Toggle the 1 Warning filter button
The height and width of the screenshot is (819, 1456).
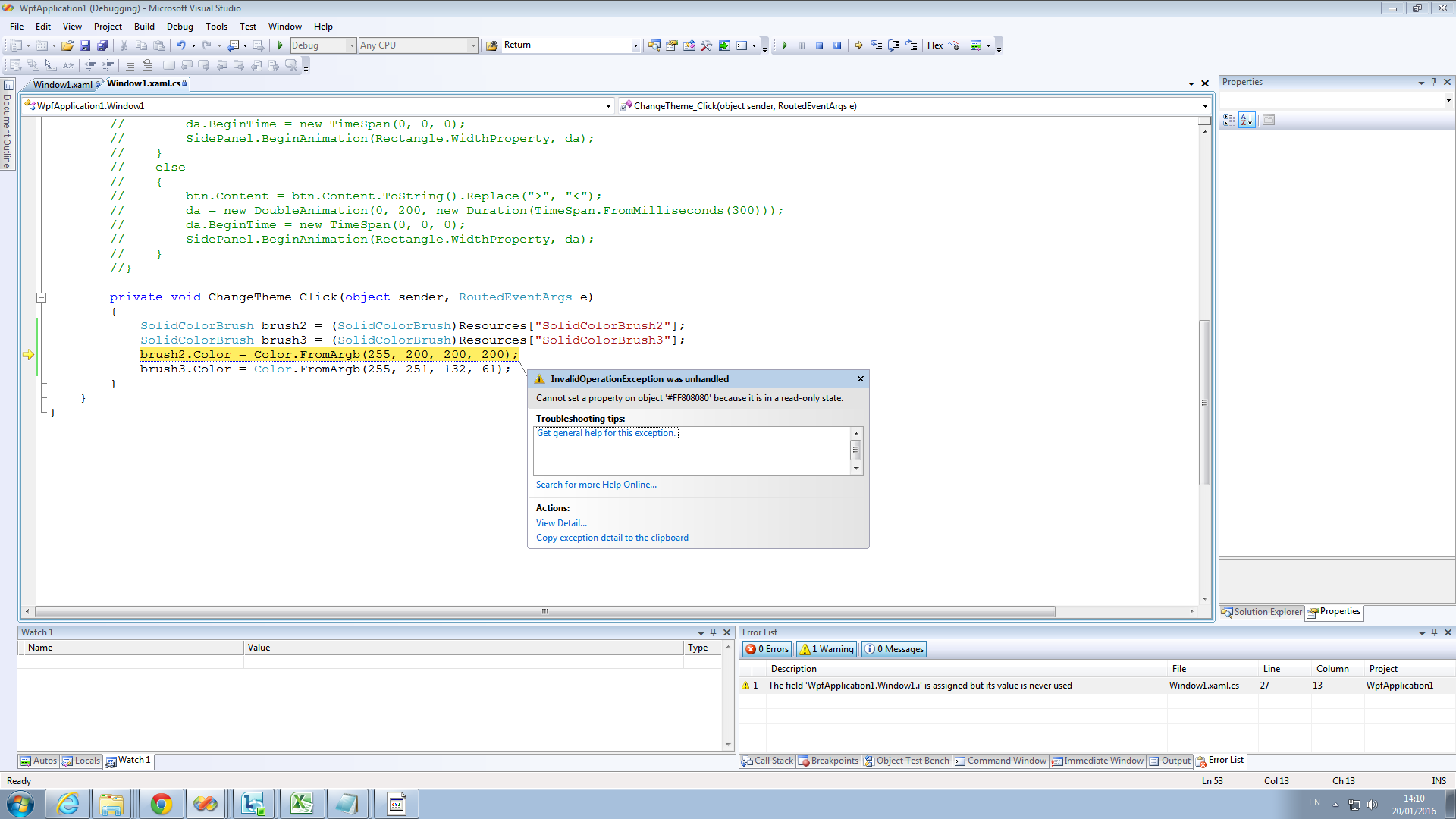827,649
